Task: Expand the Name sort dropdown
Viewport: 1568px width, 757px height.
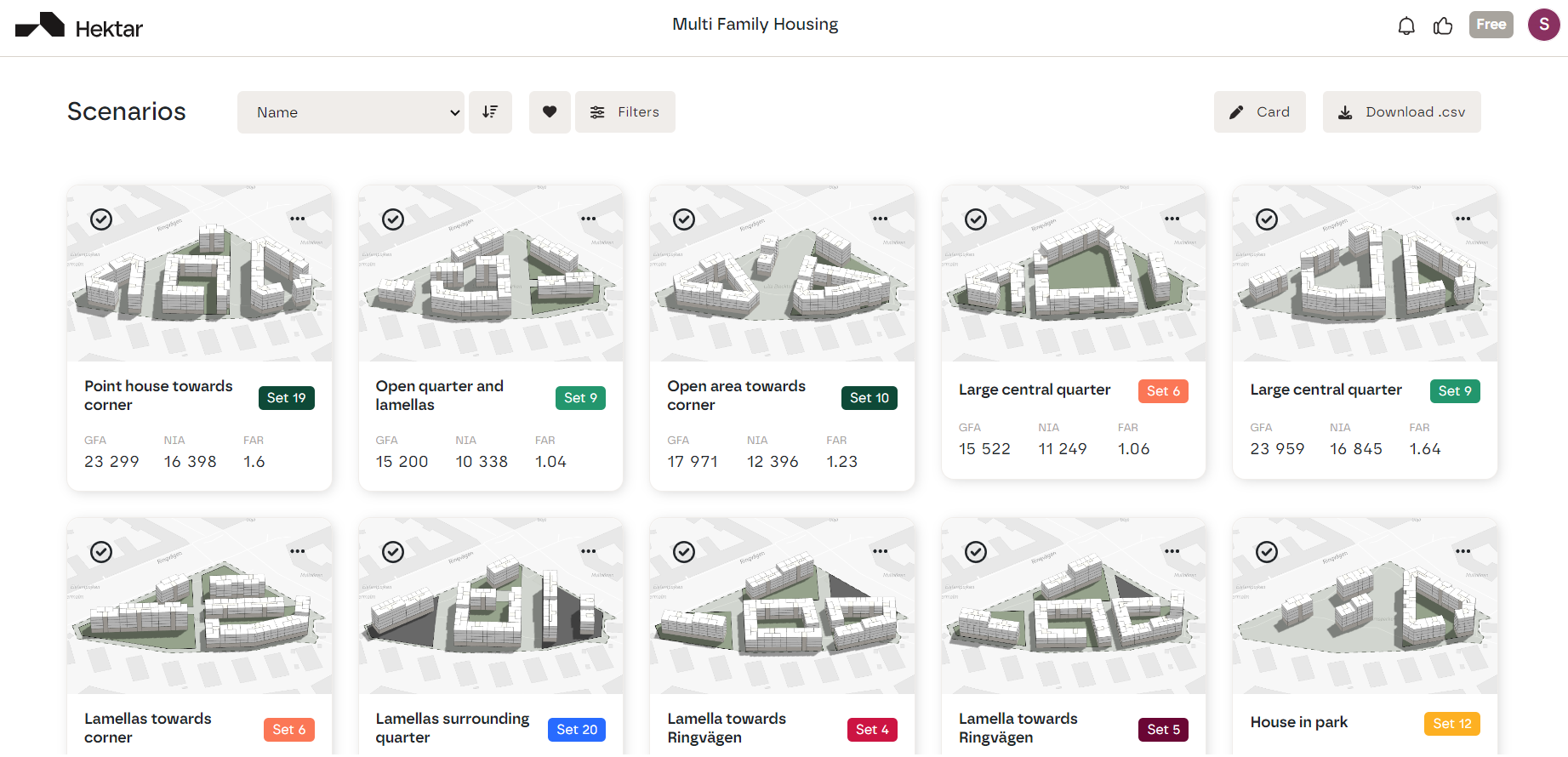Action: 351,112
